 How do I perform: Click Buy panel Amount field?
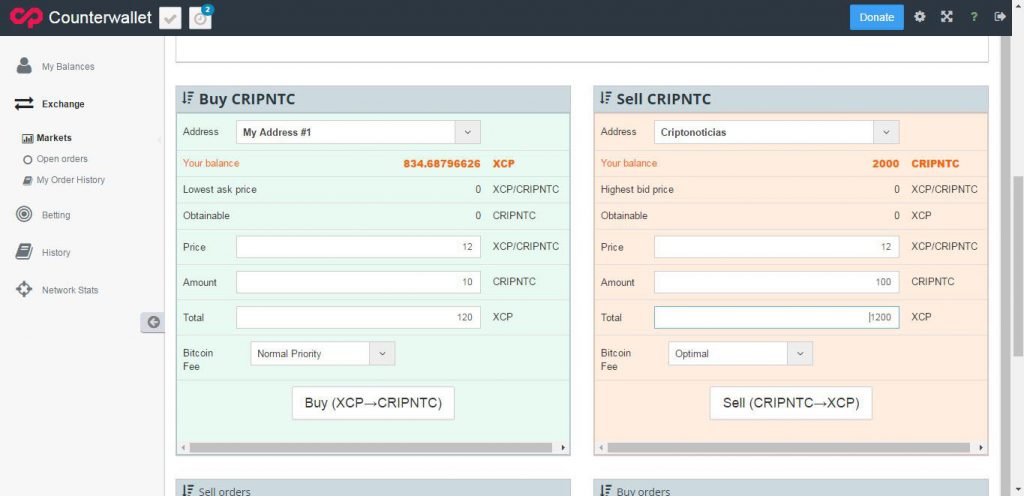click(358, 282)
